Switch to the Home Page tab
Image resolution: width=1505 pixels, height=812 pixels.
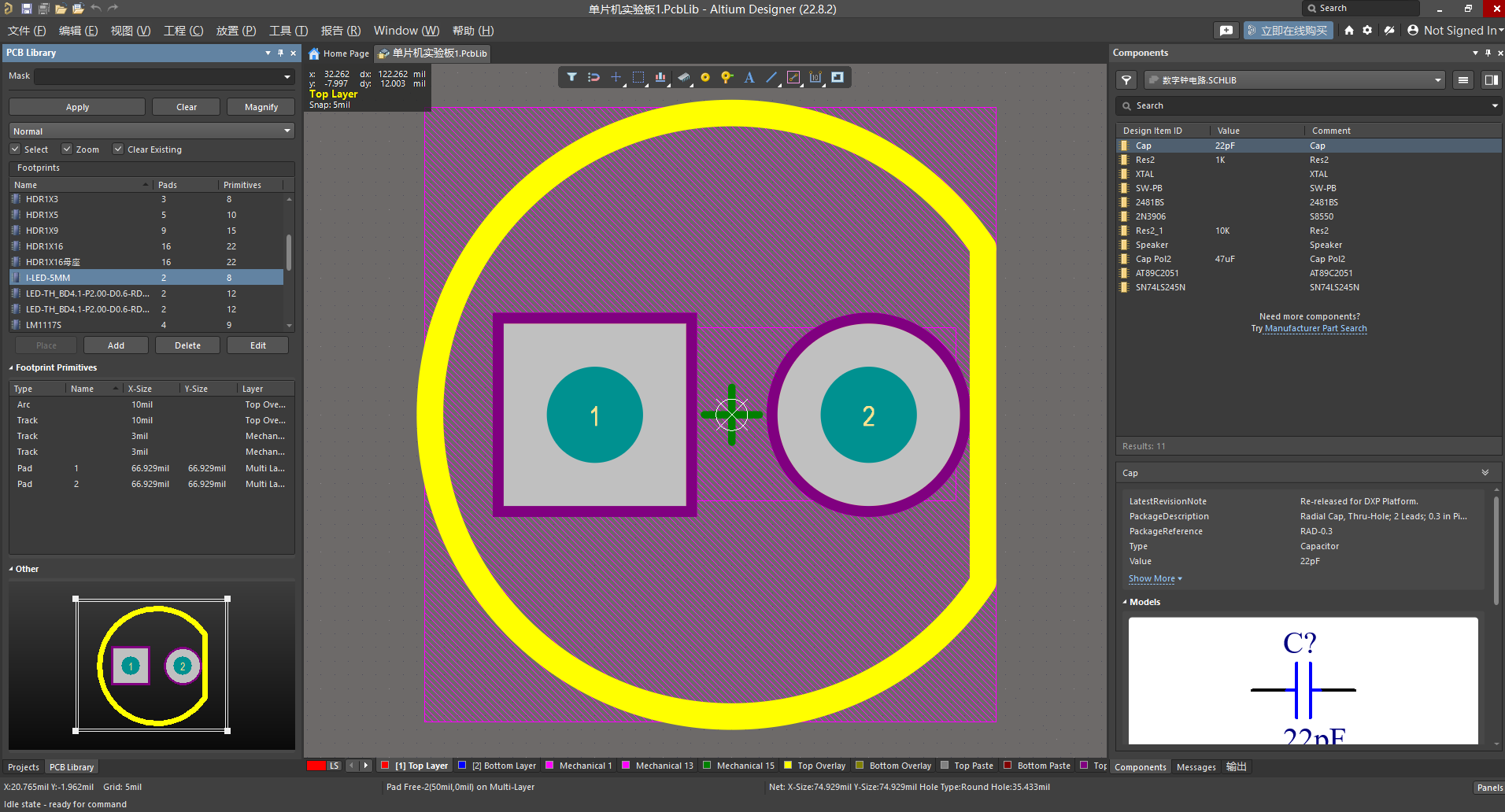point(338,54)
